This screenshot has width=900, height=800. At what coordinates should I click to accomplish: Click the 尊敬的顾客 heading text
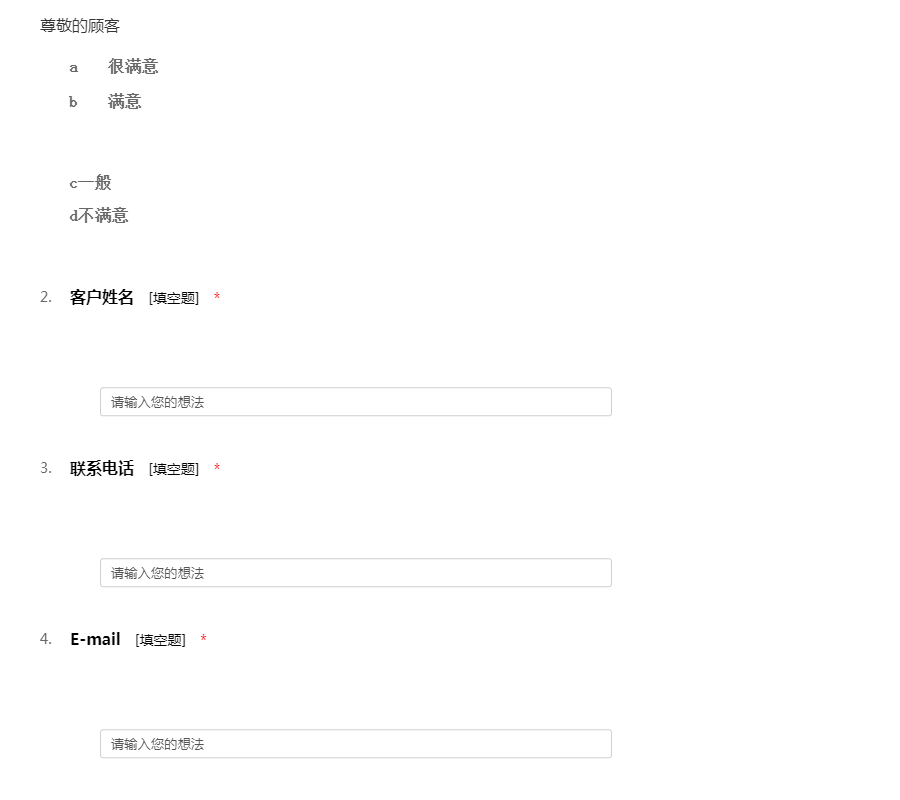80,26
